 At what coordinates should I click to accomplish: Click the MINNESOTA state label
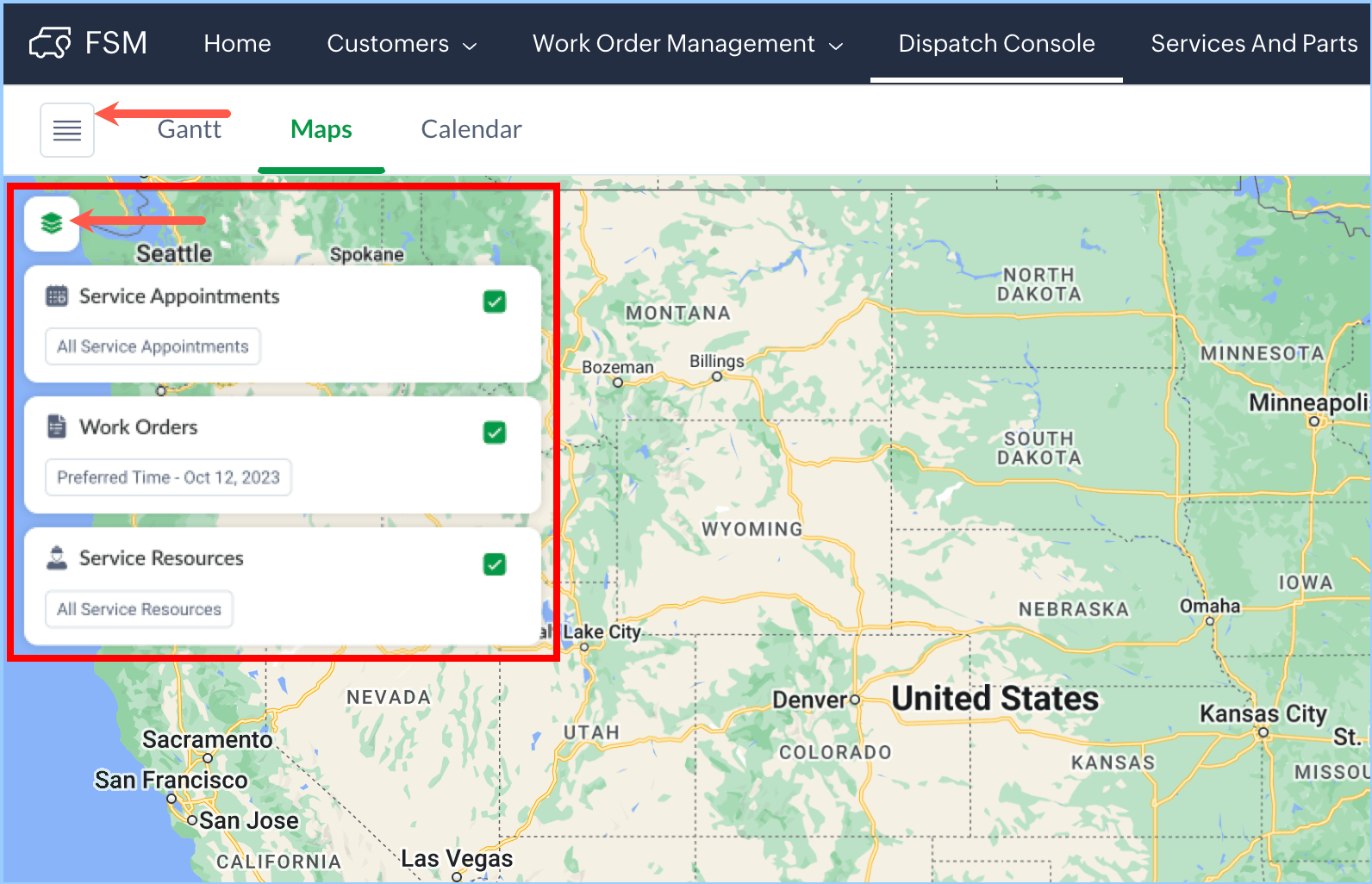(x=1263, y=353)
